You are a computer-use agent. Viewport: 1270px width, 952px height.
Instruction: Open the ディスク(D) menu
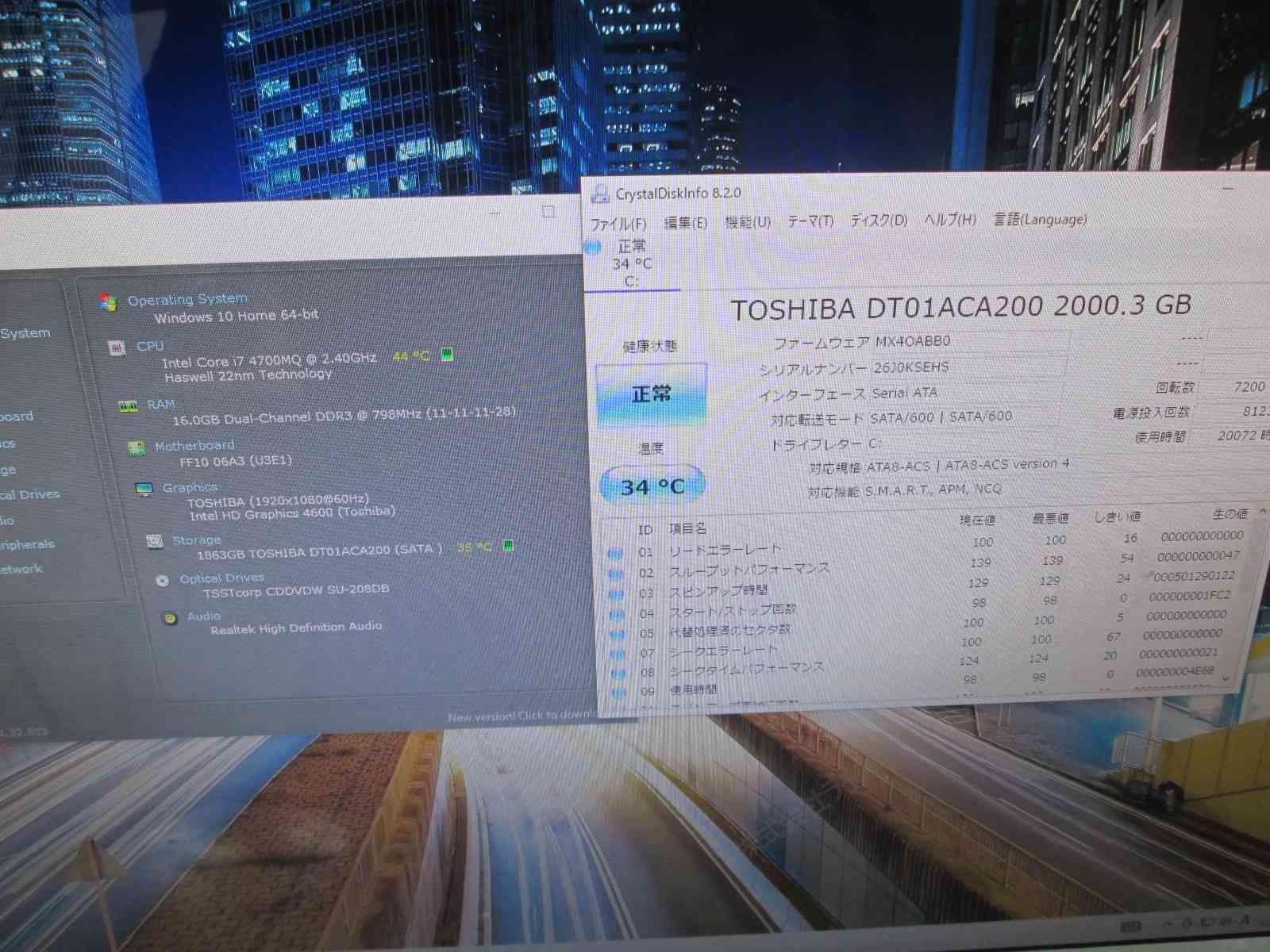(878, 221)
